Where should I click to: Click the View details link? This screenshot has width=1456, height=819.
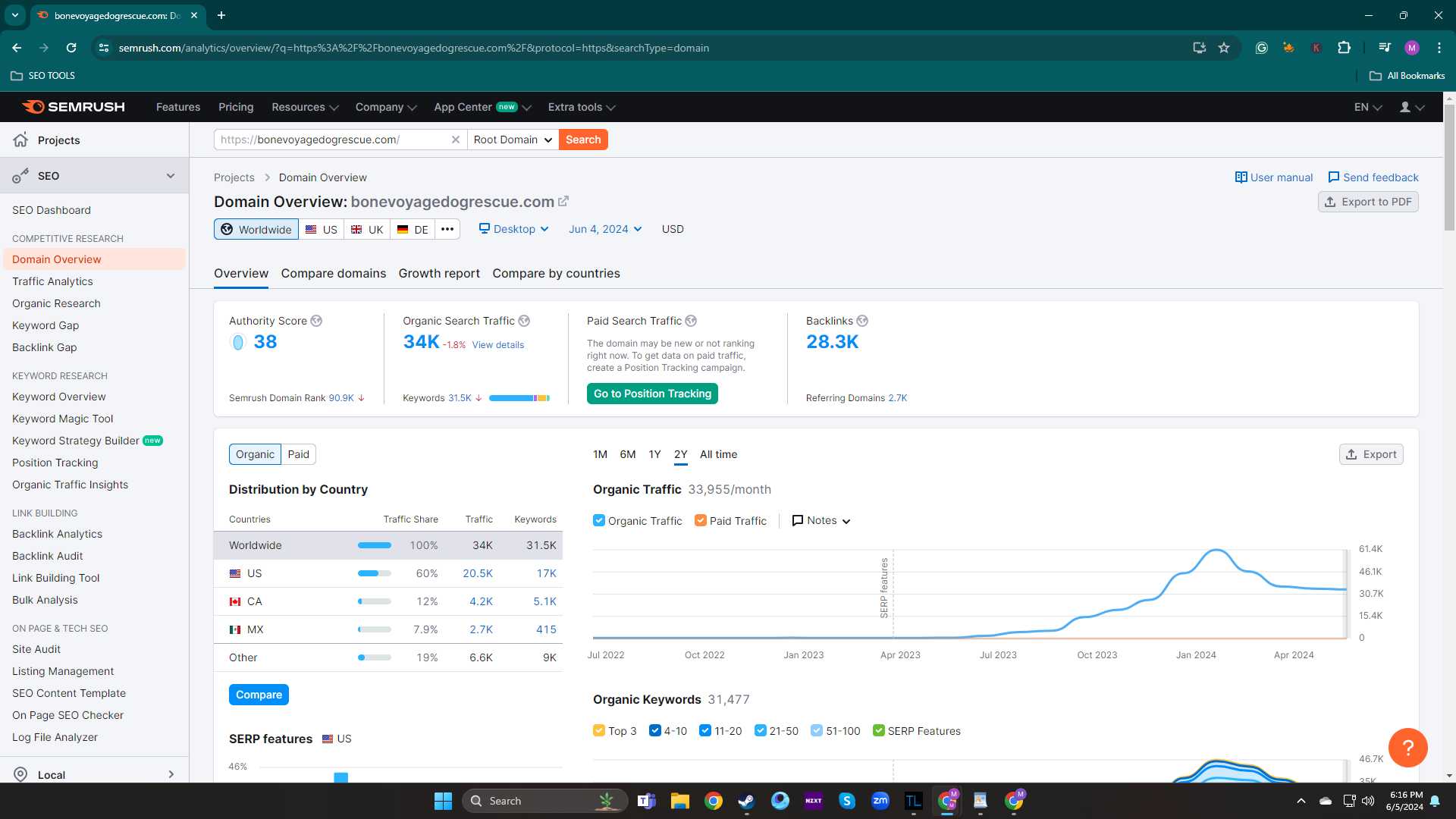coord(497,345)
